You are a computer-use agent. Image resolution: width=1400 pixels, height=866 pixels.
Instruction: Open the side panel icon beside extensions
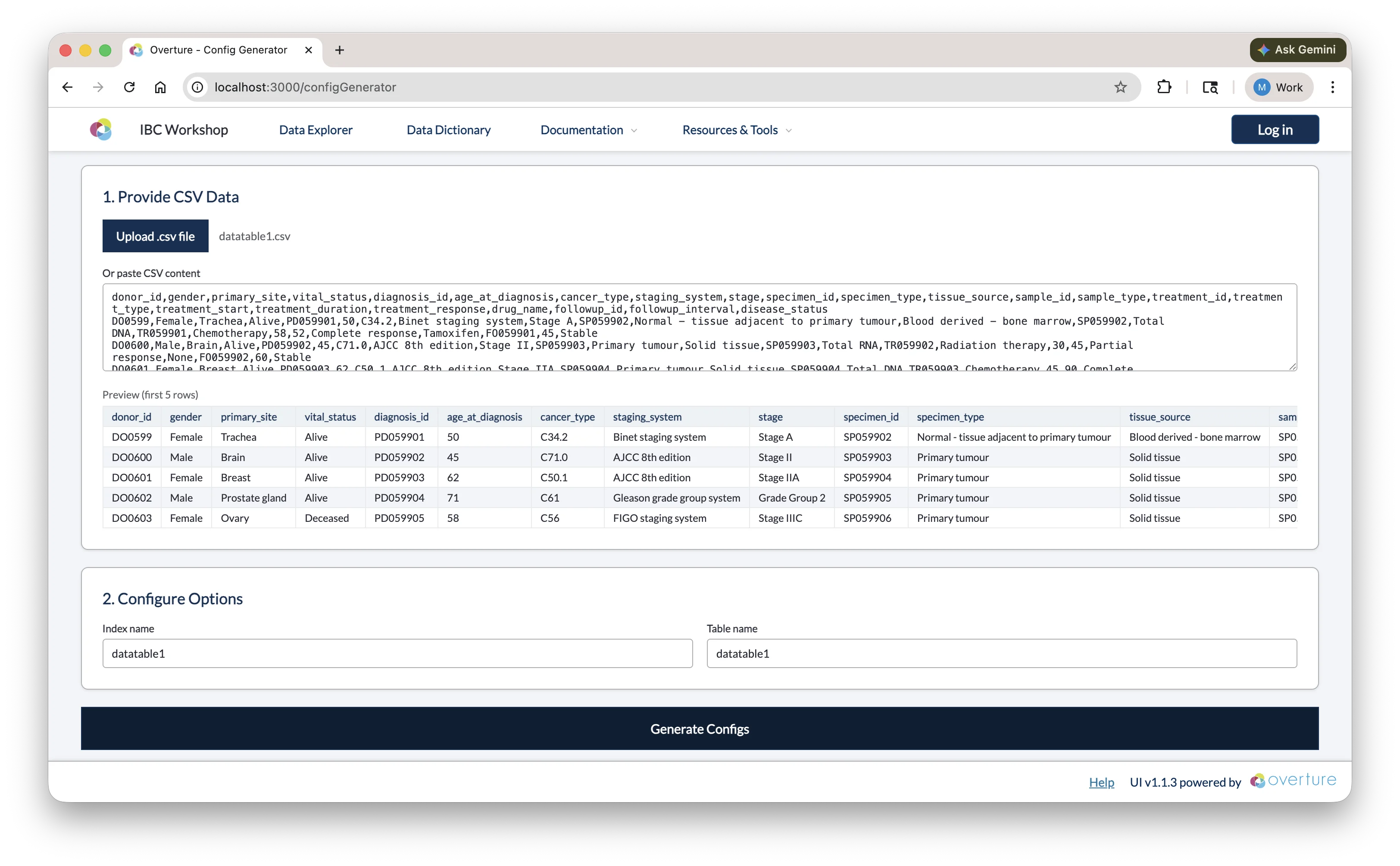[1210, 87]
